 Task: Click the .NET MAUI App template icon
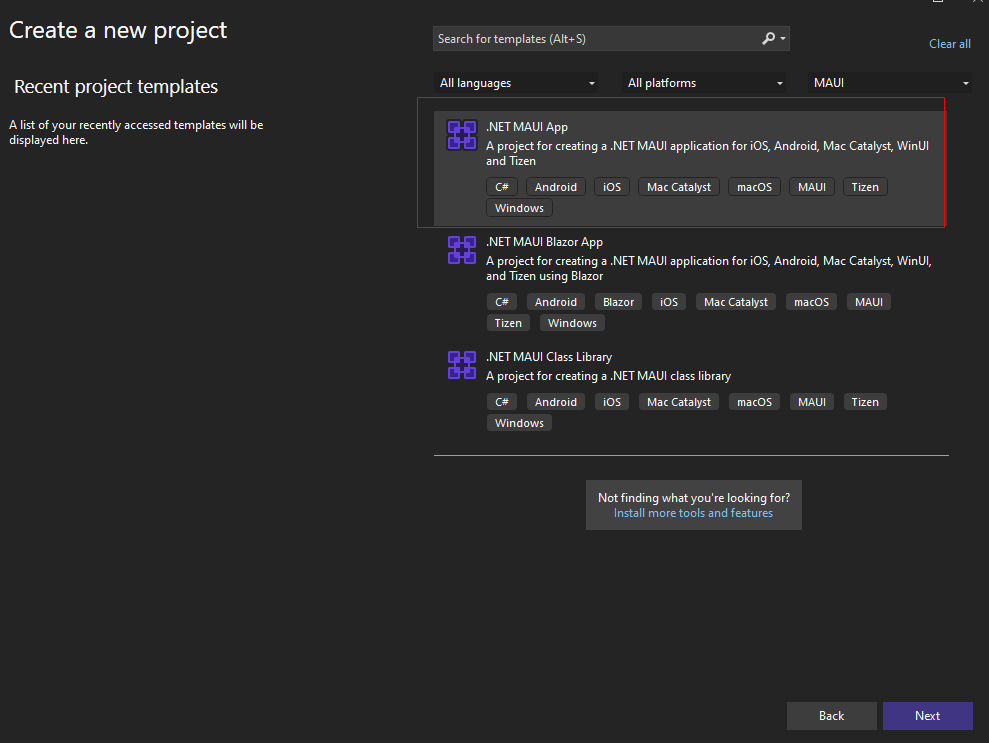(x=461, y=135)
